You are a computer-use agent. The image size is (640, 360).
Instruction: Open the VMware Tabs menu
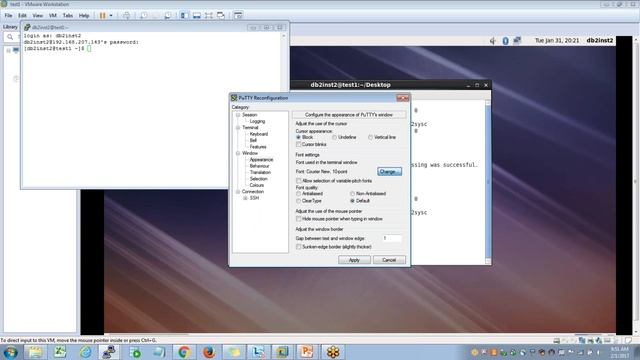pos(68,16)
